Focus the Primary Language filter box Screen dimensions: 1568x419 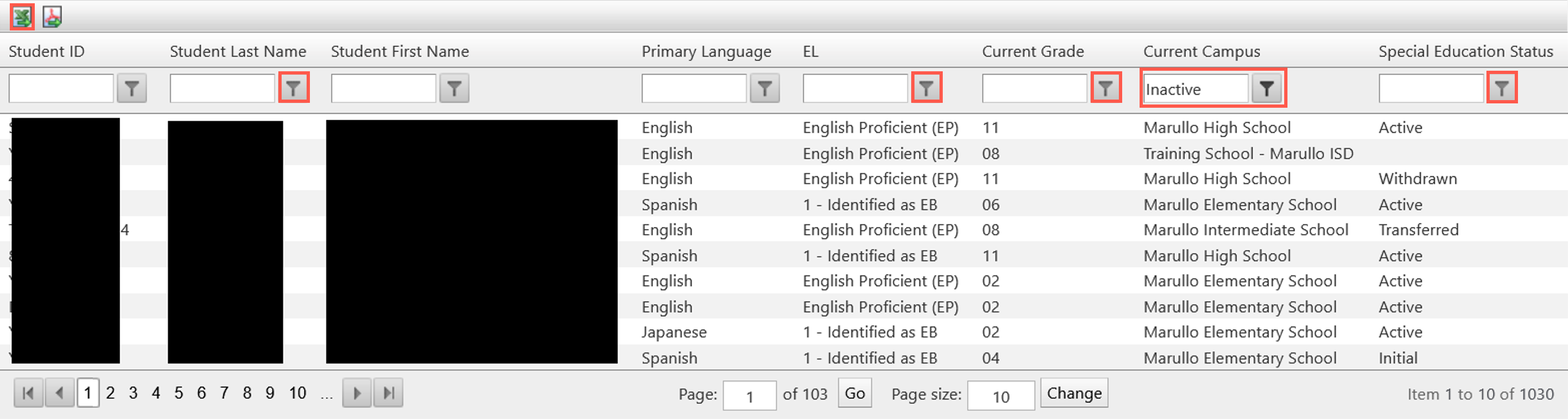click(x=694, y=89)
